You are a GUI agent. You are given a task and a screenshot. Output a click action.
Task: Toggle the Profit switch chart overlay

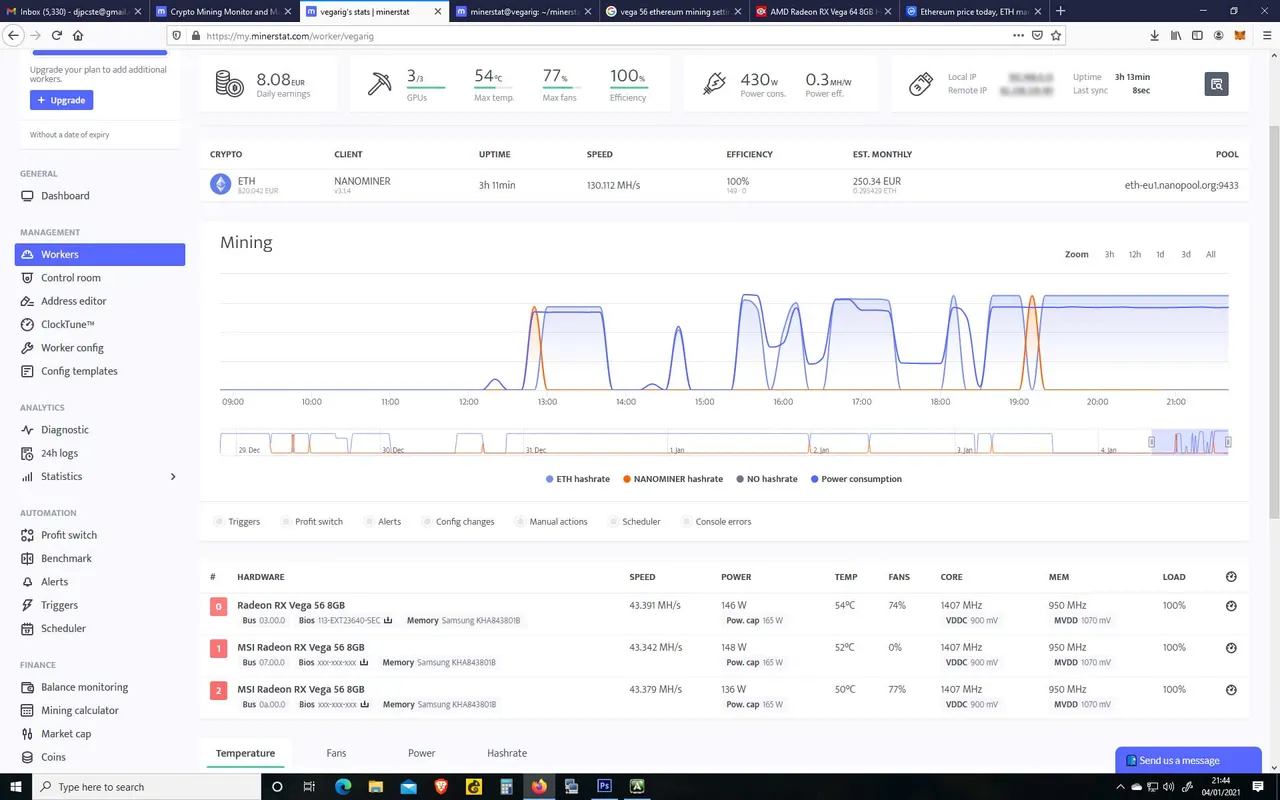(312, 522)
